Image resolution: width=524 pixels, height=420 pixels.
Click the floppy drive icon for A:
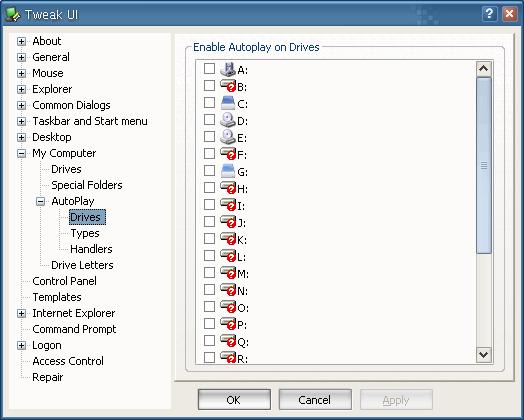pyautogui.click(x=228, y=69)
